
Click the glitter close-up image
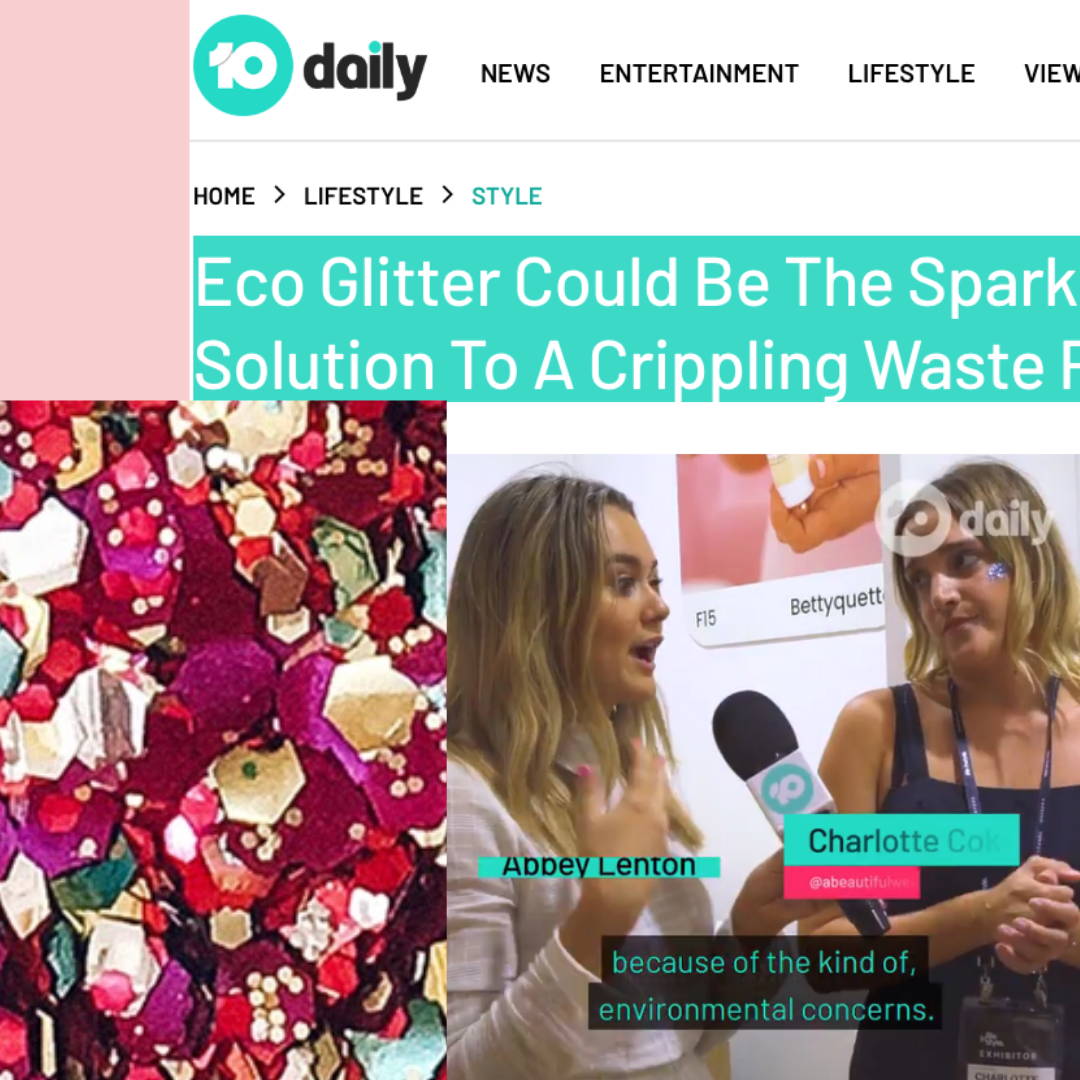223,740
